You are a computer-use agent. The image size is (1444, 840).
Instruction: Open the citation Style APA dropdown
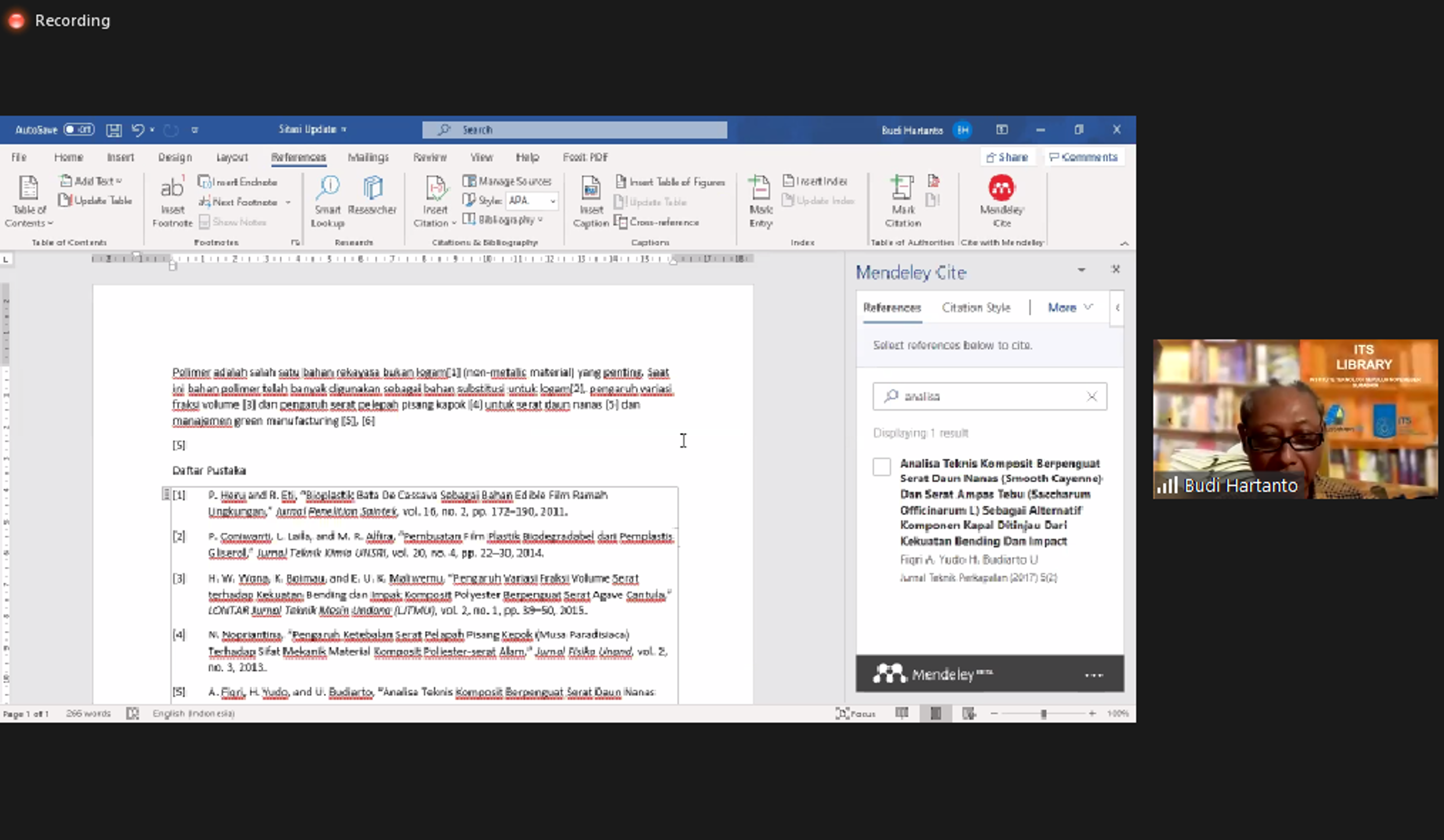552,200
